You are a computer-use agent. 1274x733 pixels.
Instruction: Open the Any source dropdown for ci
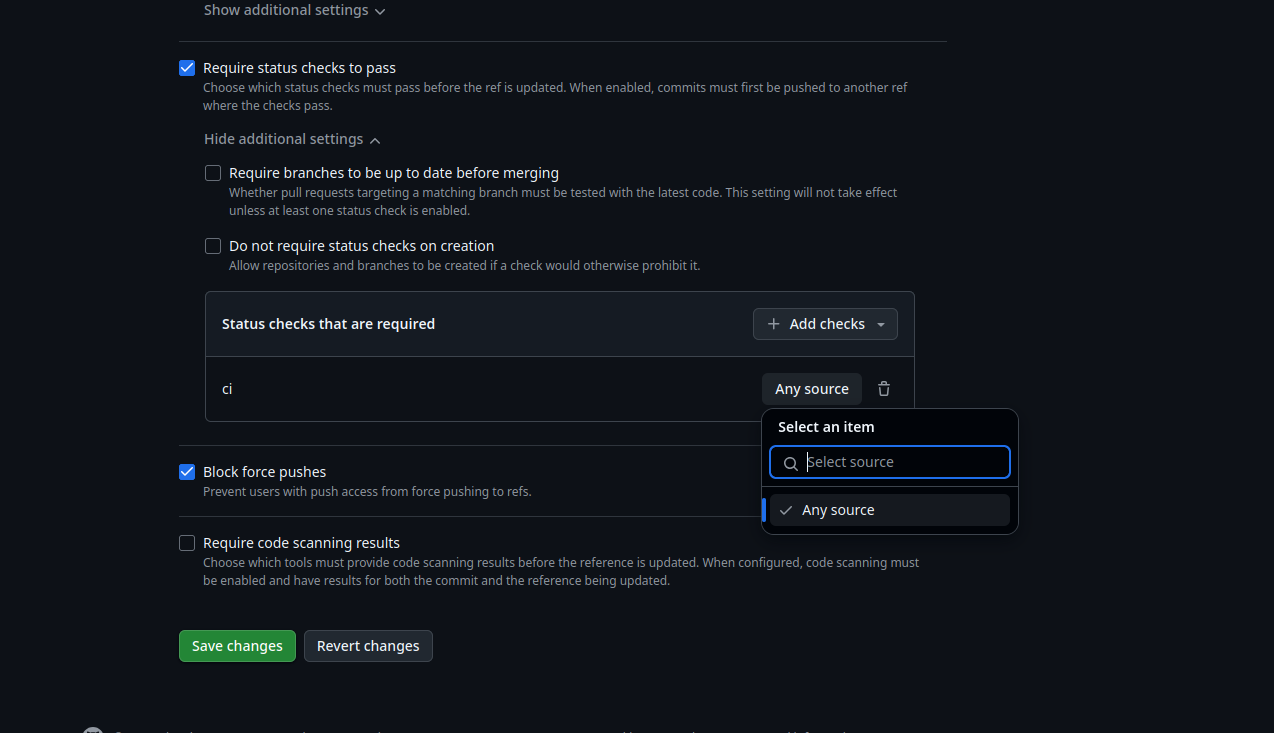[x=812, y=389]
